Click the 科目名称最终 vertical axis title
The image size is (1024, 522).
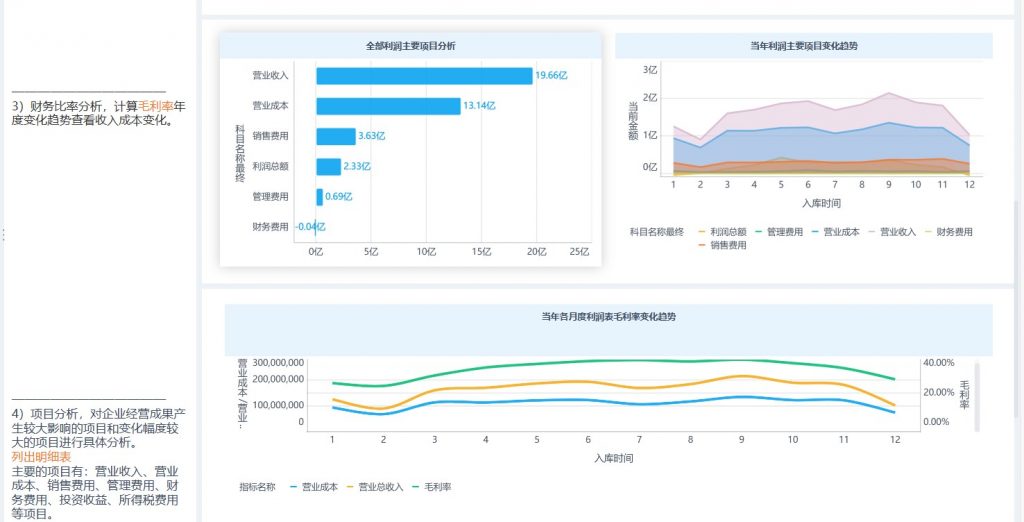(x=240, y=154)
